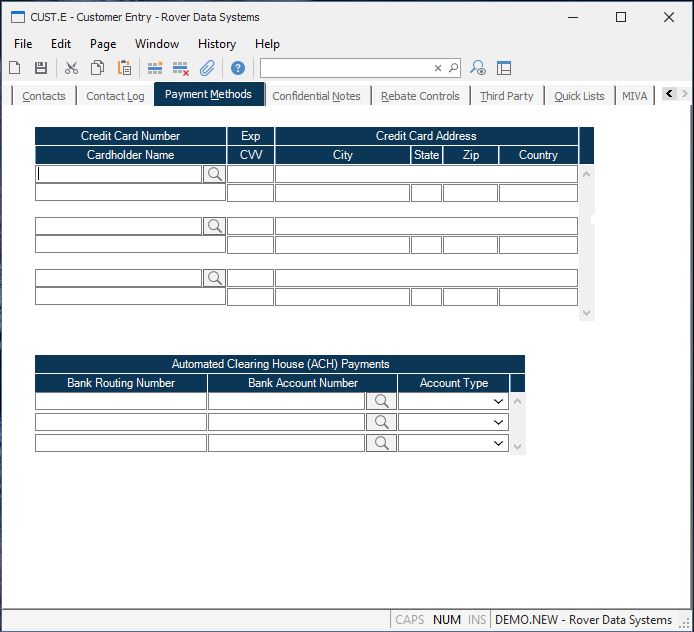Open the History menu
Screen dimensions: 694x632
[x=216, y=44]
